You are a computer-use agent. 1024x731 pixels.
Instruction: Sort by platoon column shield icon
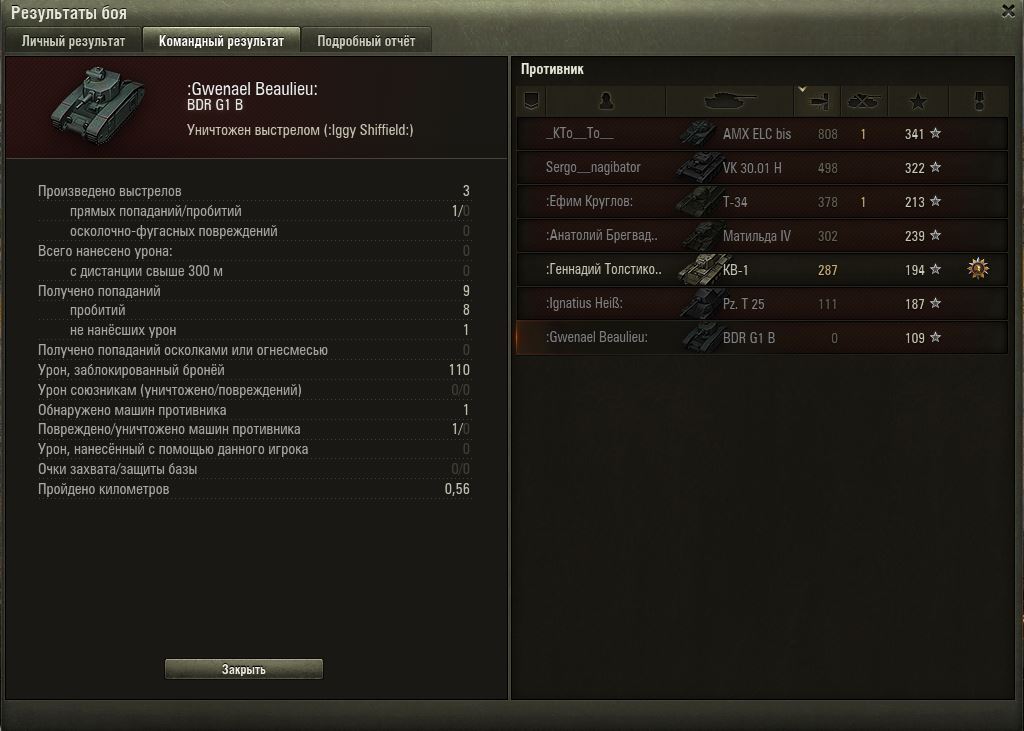click(532, 101)
